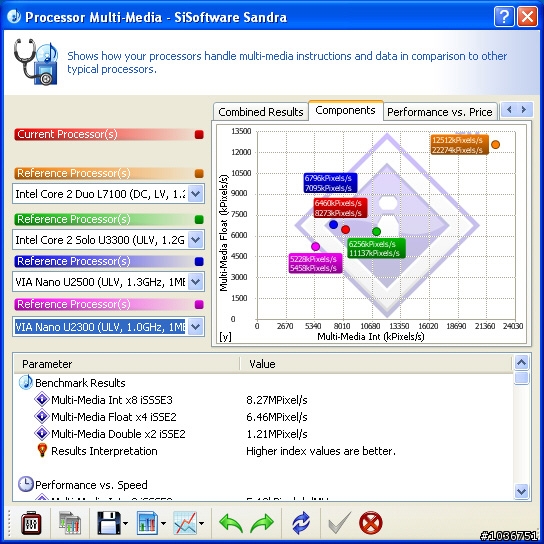Click 'Higher index values are better.' text

(321, 451)
